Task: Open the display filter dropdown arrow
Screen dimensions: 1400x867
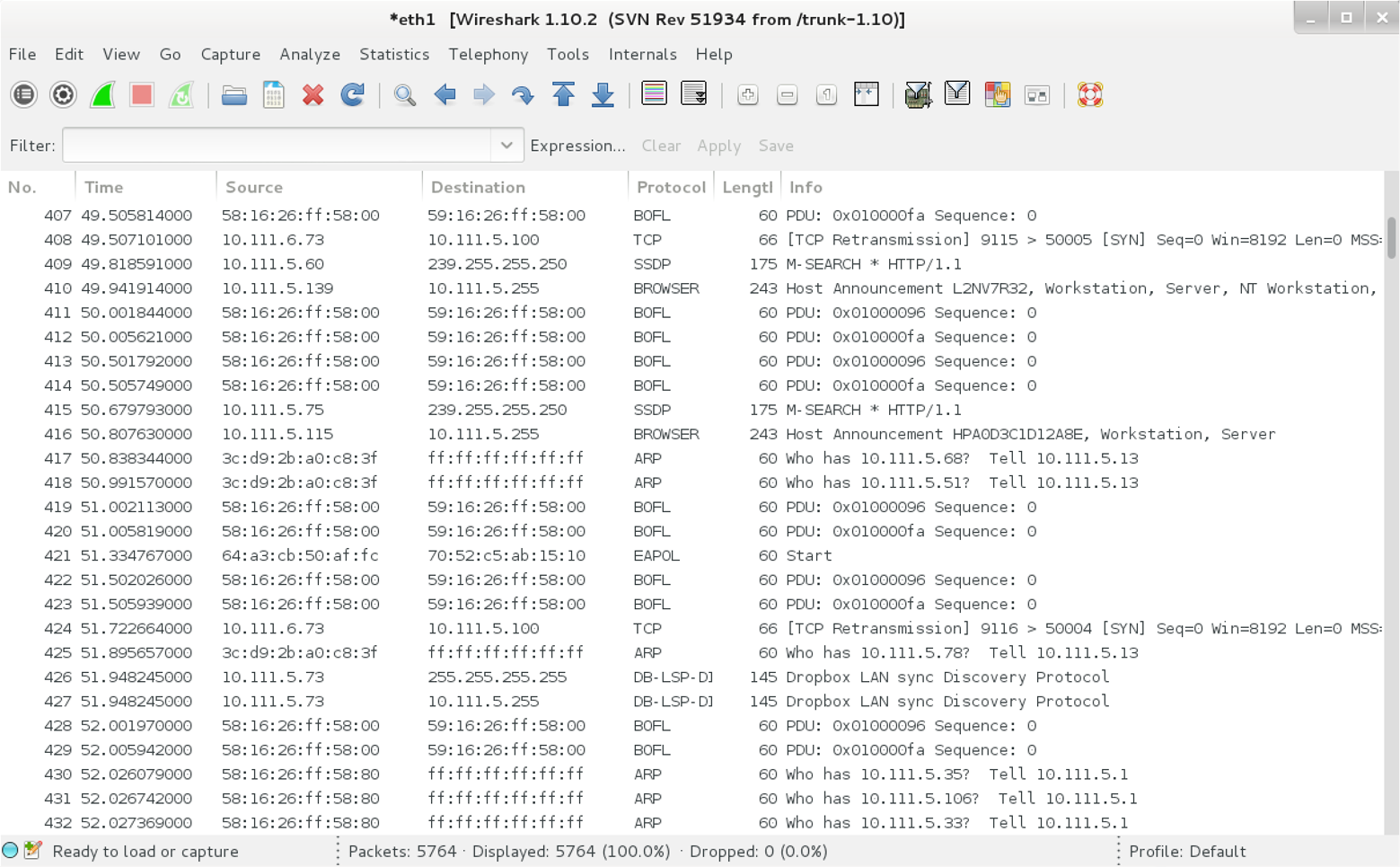Action: tap(506, 145)
